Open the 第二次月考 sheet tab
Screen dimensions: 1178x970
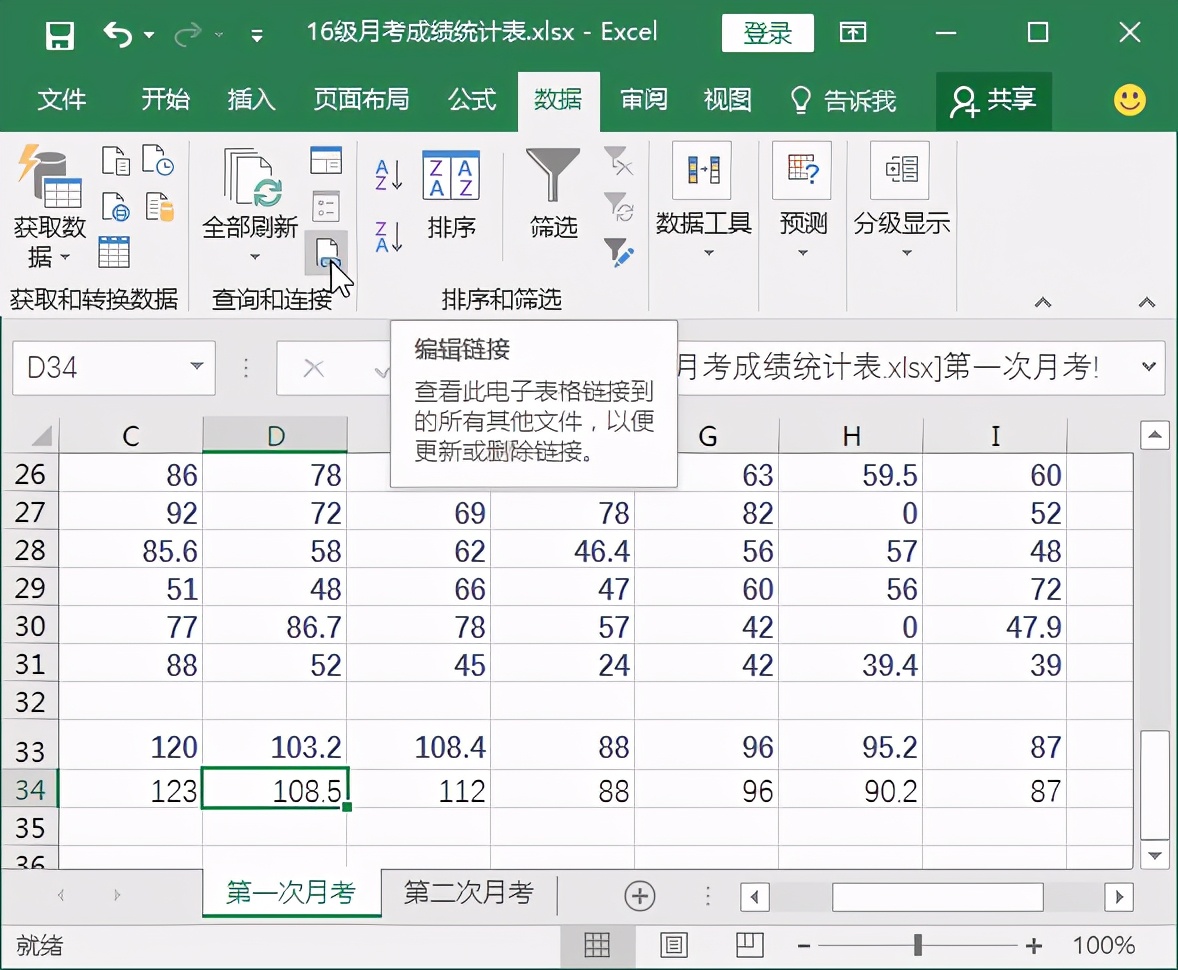(x=468, y=895)
